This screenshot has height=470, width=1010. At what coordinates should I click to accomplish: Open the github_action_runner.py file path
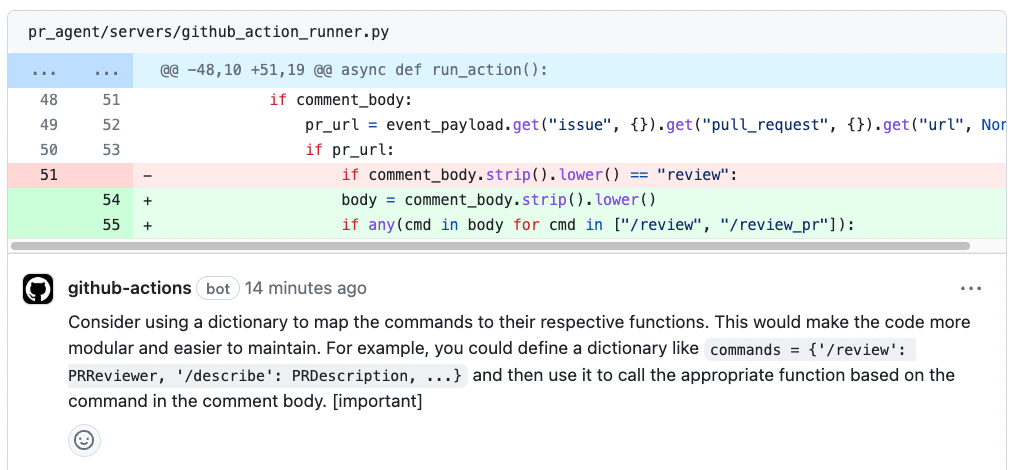(x=209, y=32)
